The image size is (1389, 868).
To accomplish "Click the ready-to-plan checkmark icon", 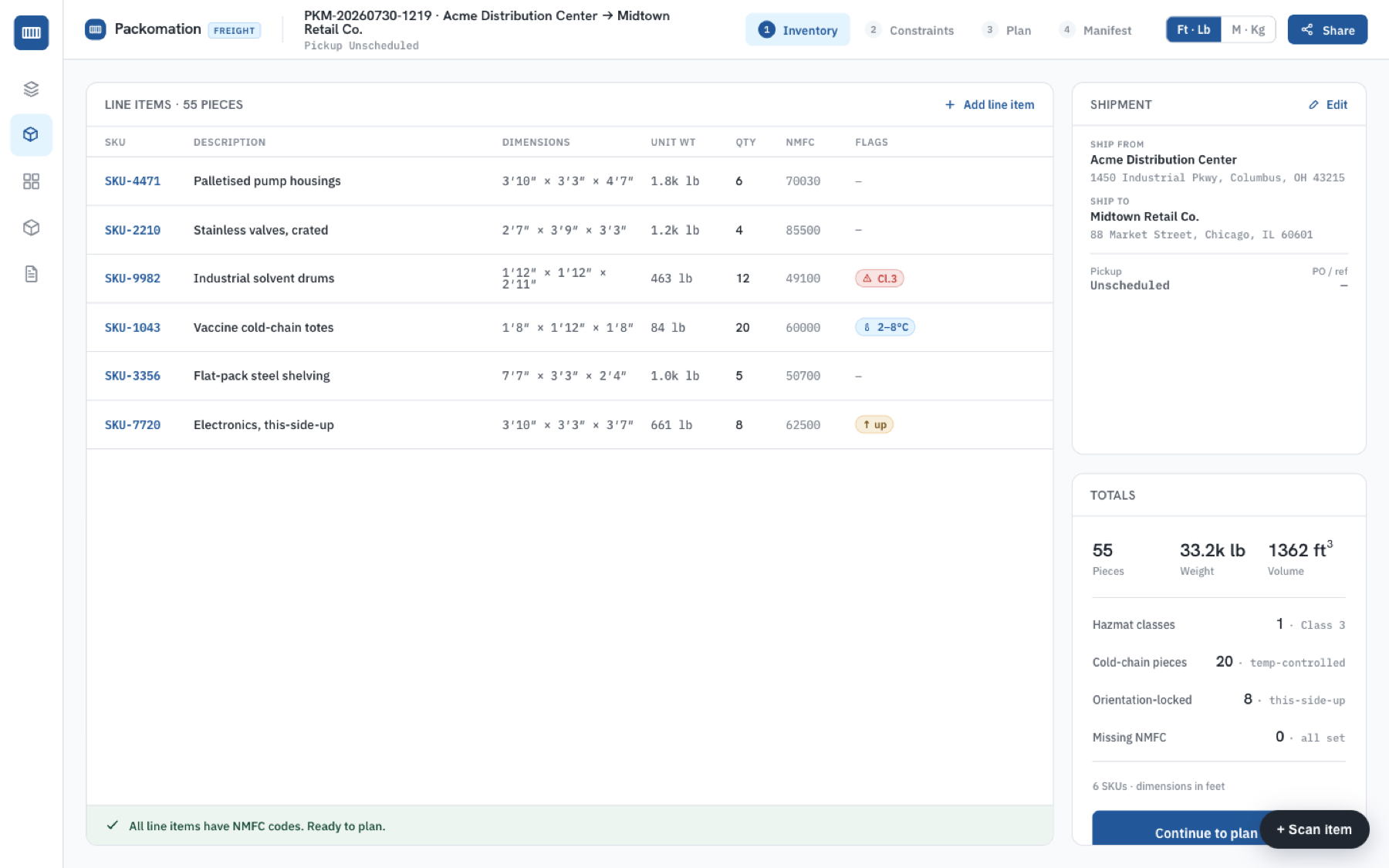I will click(x=113, y=826).
